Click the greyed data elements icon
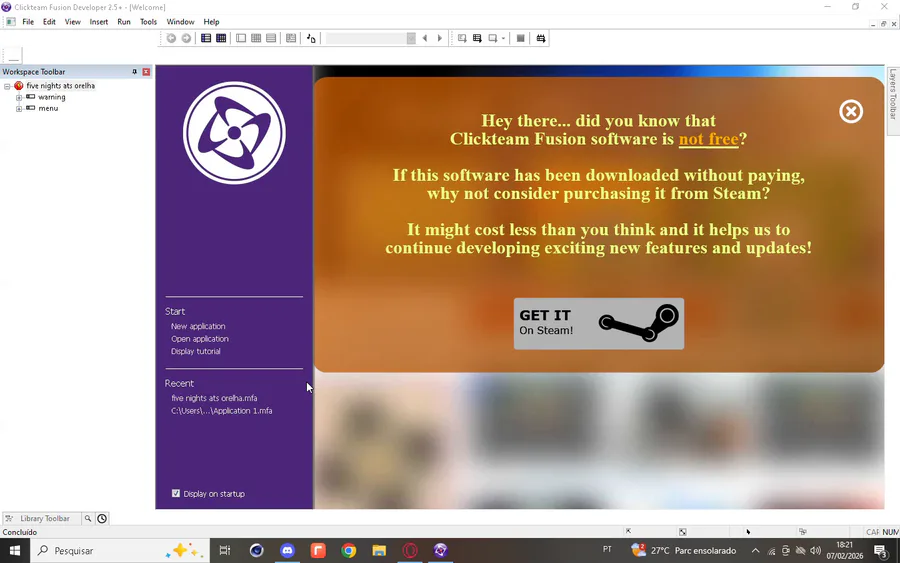 [291, 38]
